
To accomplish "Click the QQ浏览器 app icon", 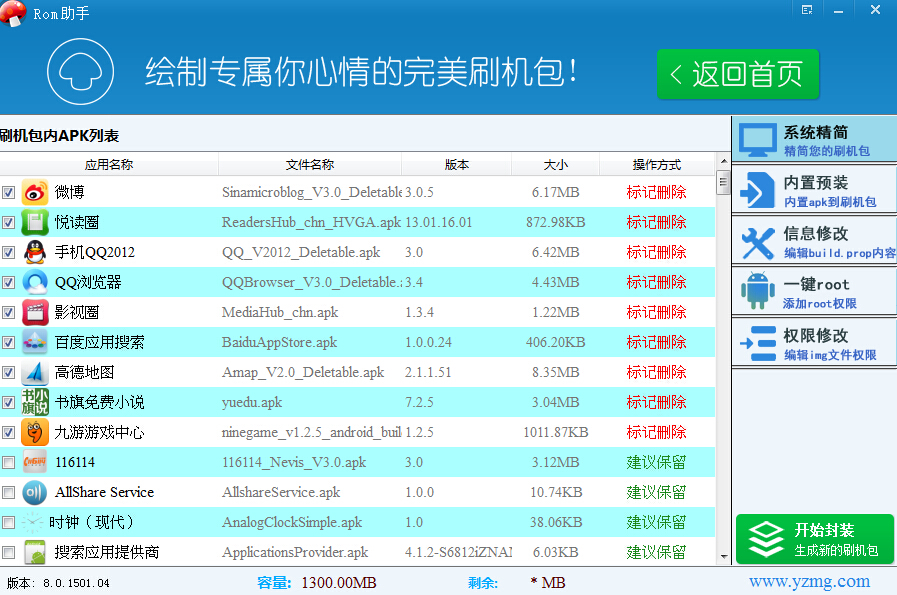I will point(35,282).
